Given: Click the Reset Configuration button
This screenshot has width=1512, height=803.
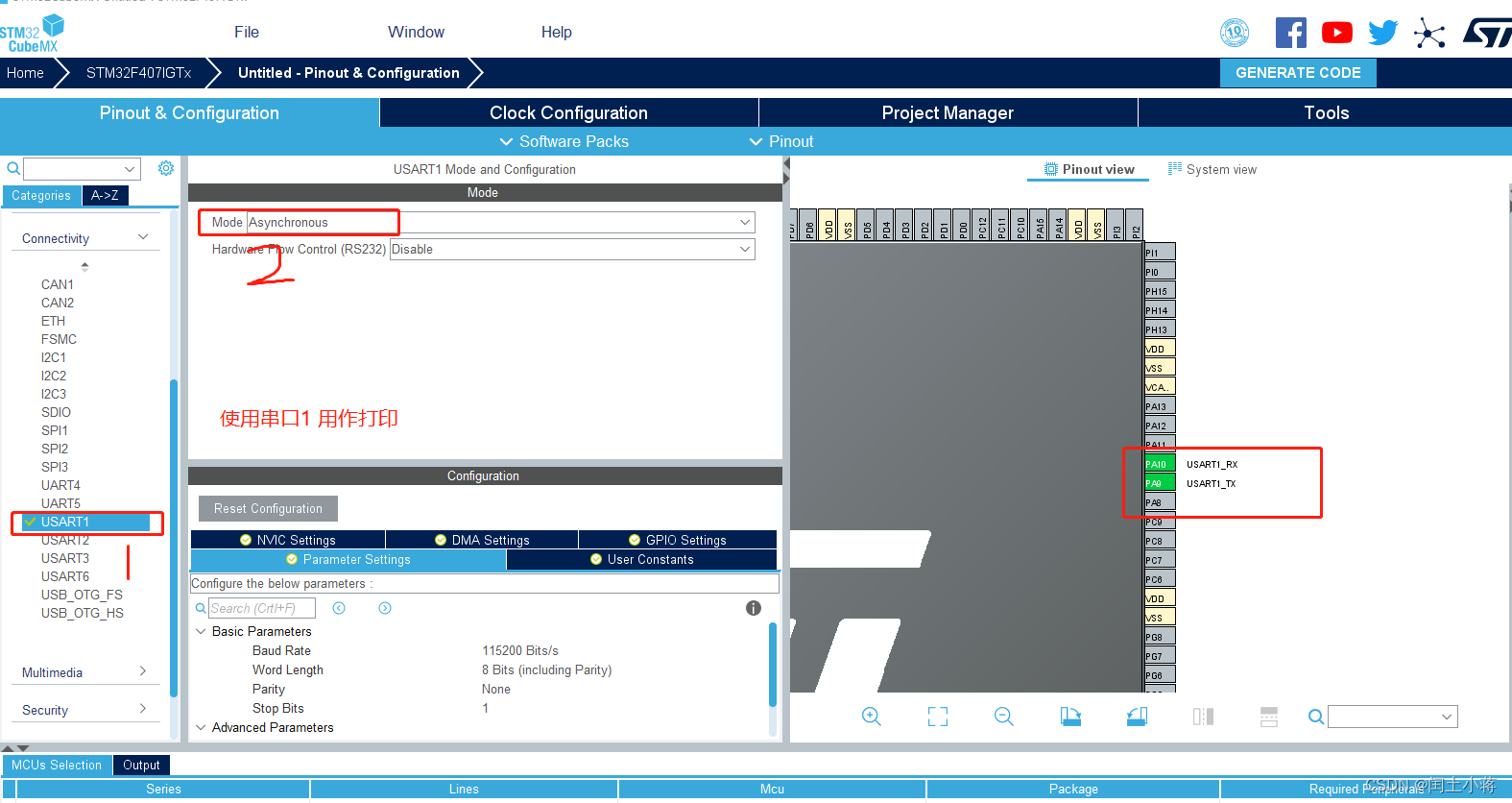Looking at the screenshot, I should point(268,508).
